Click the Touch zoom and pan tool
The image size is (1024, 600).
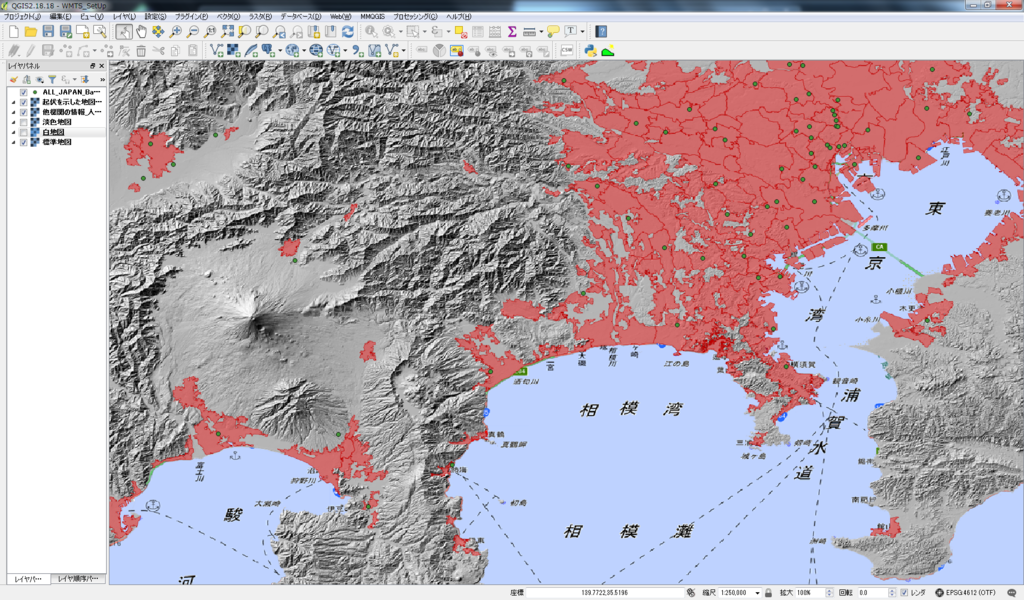123,31
